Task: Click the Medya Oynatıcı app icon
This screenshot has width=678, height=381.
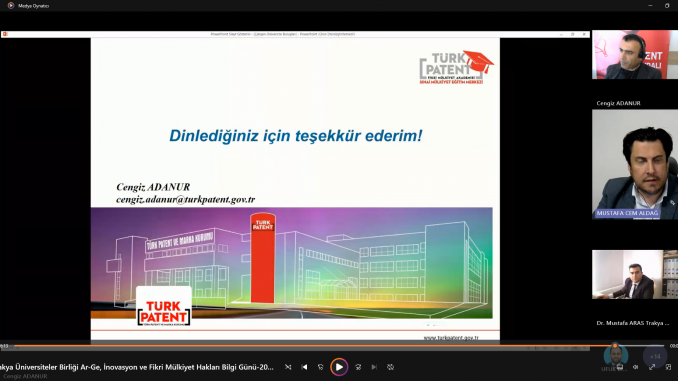Action: 11,6
